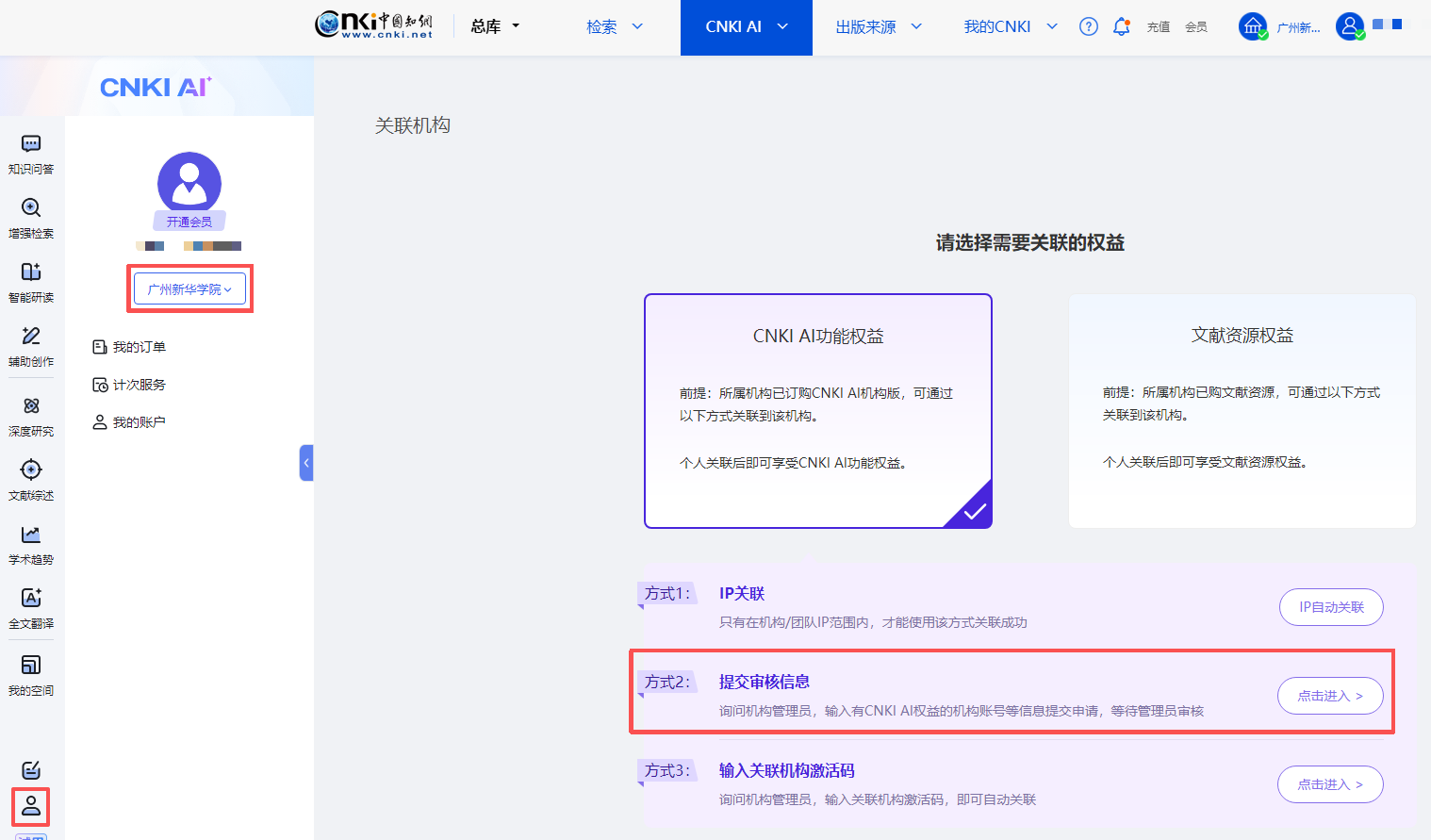Collapse the left sidebar panel handle
1431x840 pixels.
pos(306,463)
